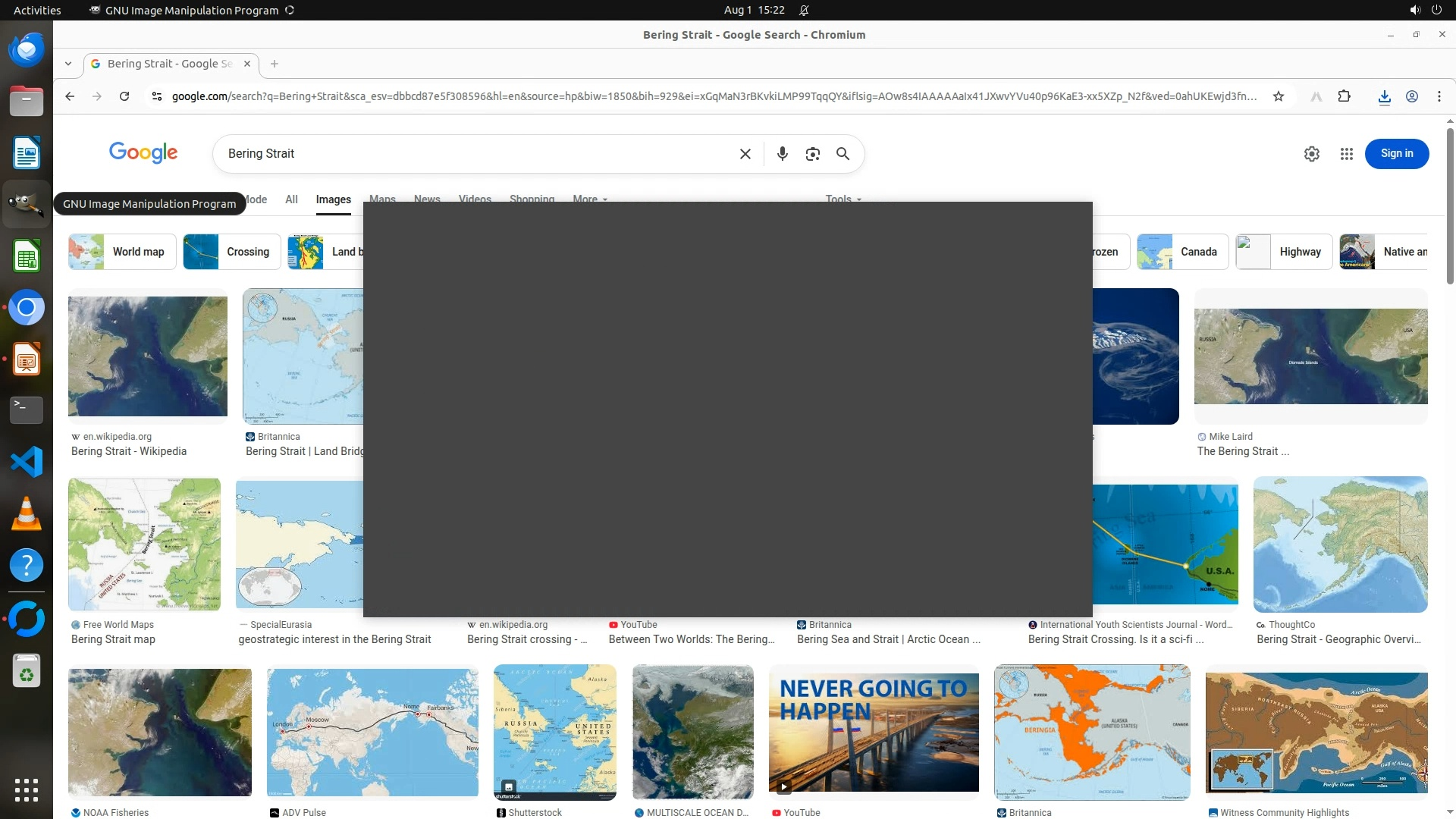The height and width of the screenshot is (819, 1456).
Task: Open Google apps grid
Action: (x=1346, y=154)
